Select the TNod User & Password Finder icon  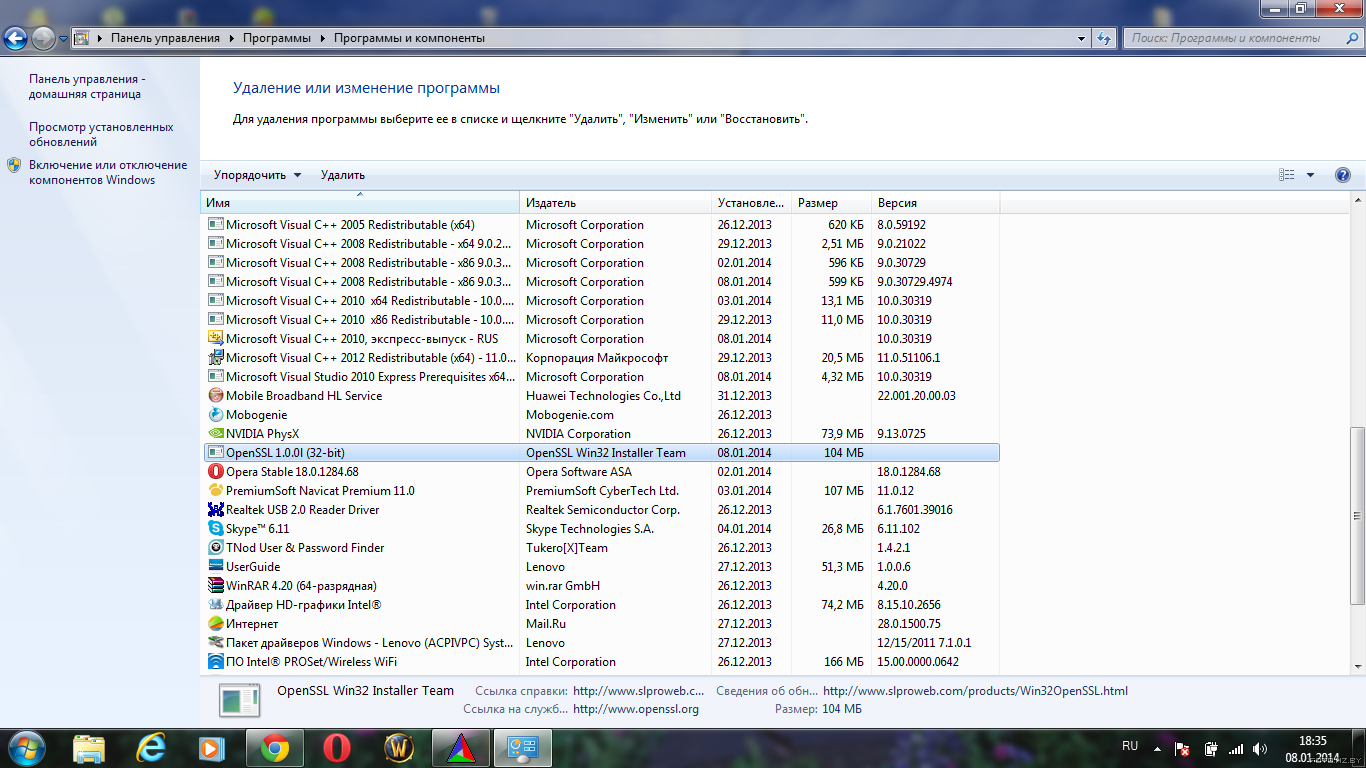(x=215, y=547)
